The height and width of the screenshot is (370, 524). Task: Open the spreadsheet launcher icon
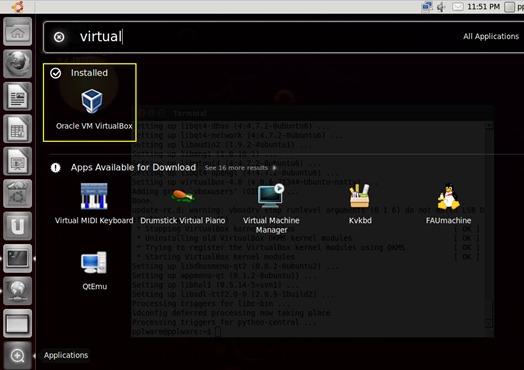[x=17, y=129]
